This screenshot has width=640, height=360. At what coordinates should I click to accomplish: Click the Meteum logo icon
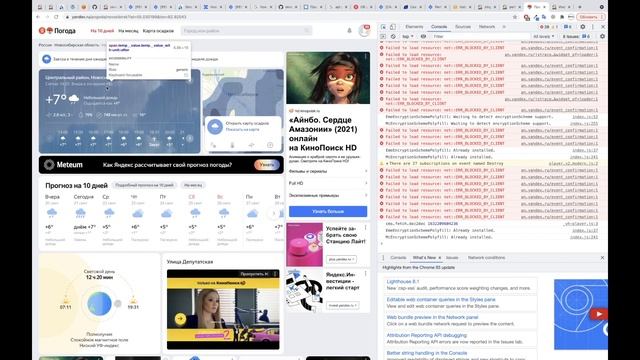(49, 165)
